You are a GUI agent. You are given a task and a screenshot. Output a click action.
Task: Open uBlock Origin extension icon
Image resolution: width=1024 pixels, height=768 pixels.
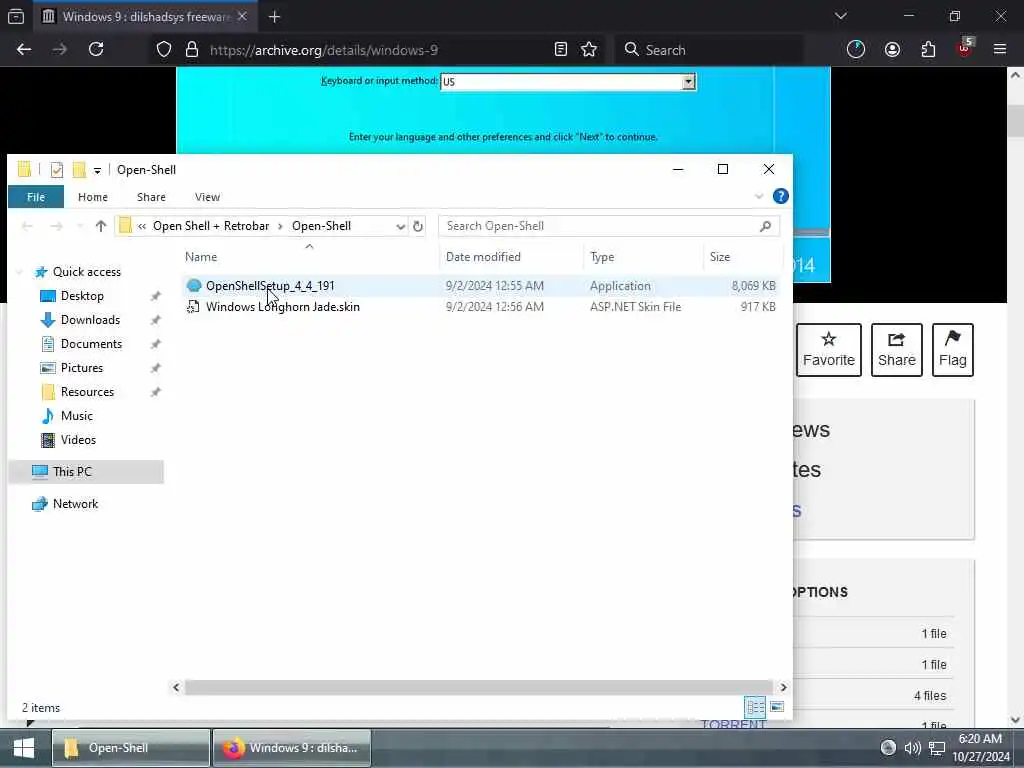point(965,49)
